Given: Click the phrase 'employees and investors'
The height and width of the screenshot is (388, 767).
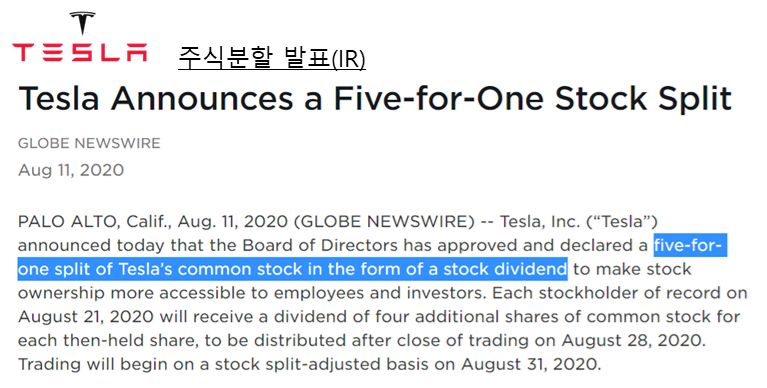Looking at the screenshot, I should pyautogui.click(x=381, y=293).
